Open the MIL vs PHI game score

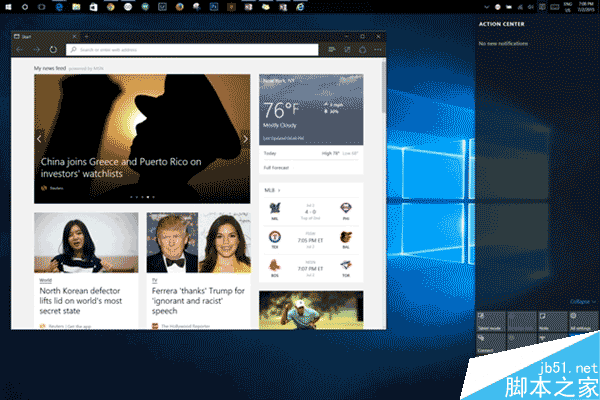click(x=310, y=212)
